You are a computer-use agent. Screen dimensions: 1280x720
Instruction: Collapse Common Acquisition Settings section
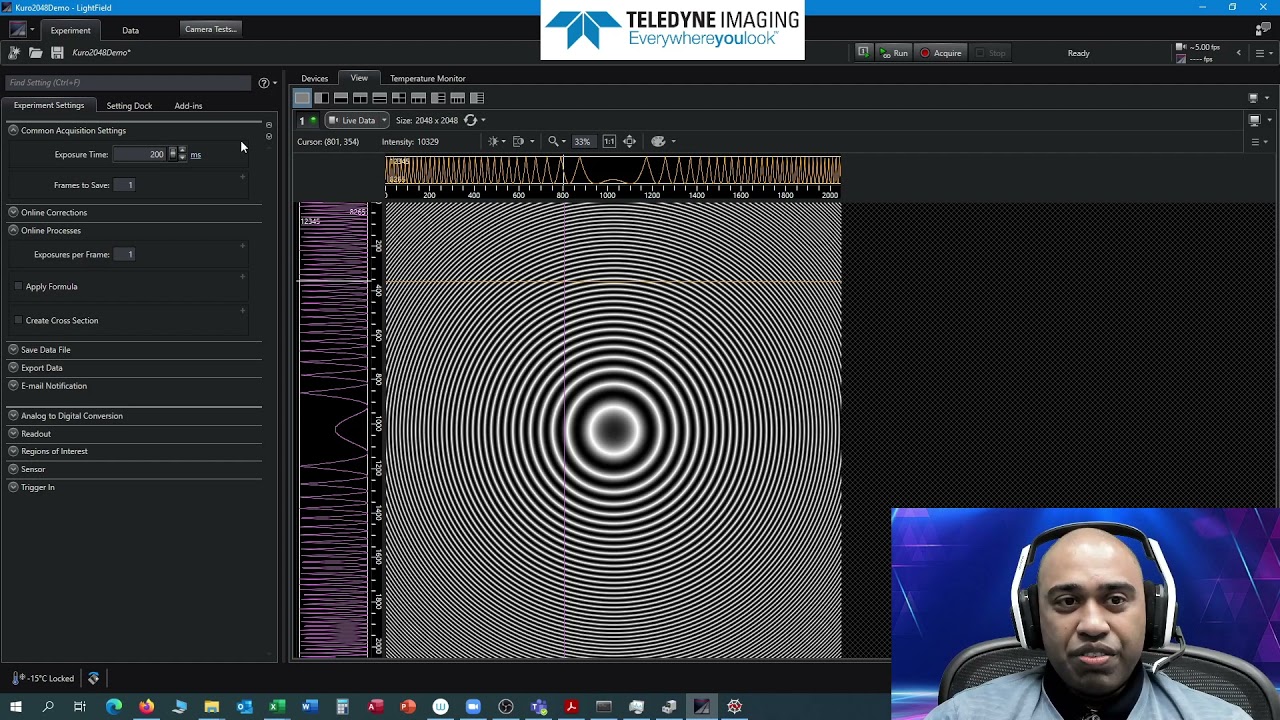coord(13,130)
